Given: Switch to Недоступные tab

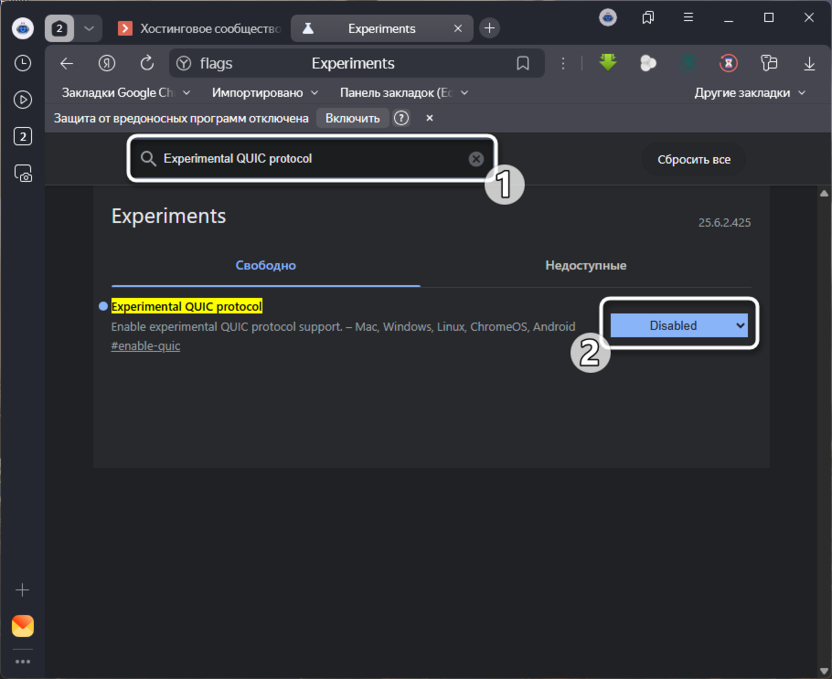Looking at the screenshot, I should pos(586,265).
